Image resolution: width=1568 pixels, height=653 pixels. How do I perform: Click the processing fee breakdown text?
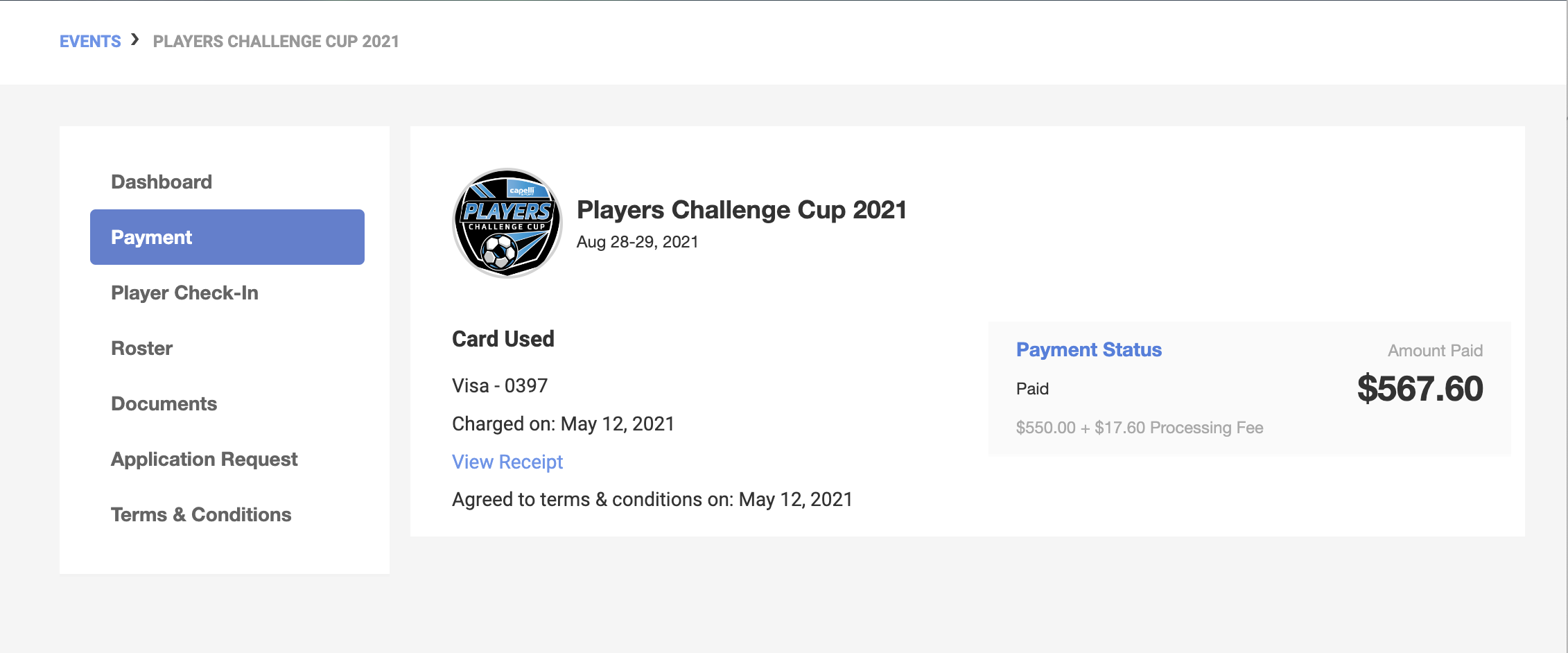(1140, 428)
